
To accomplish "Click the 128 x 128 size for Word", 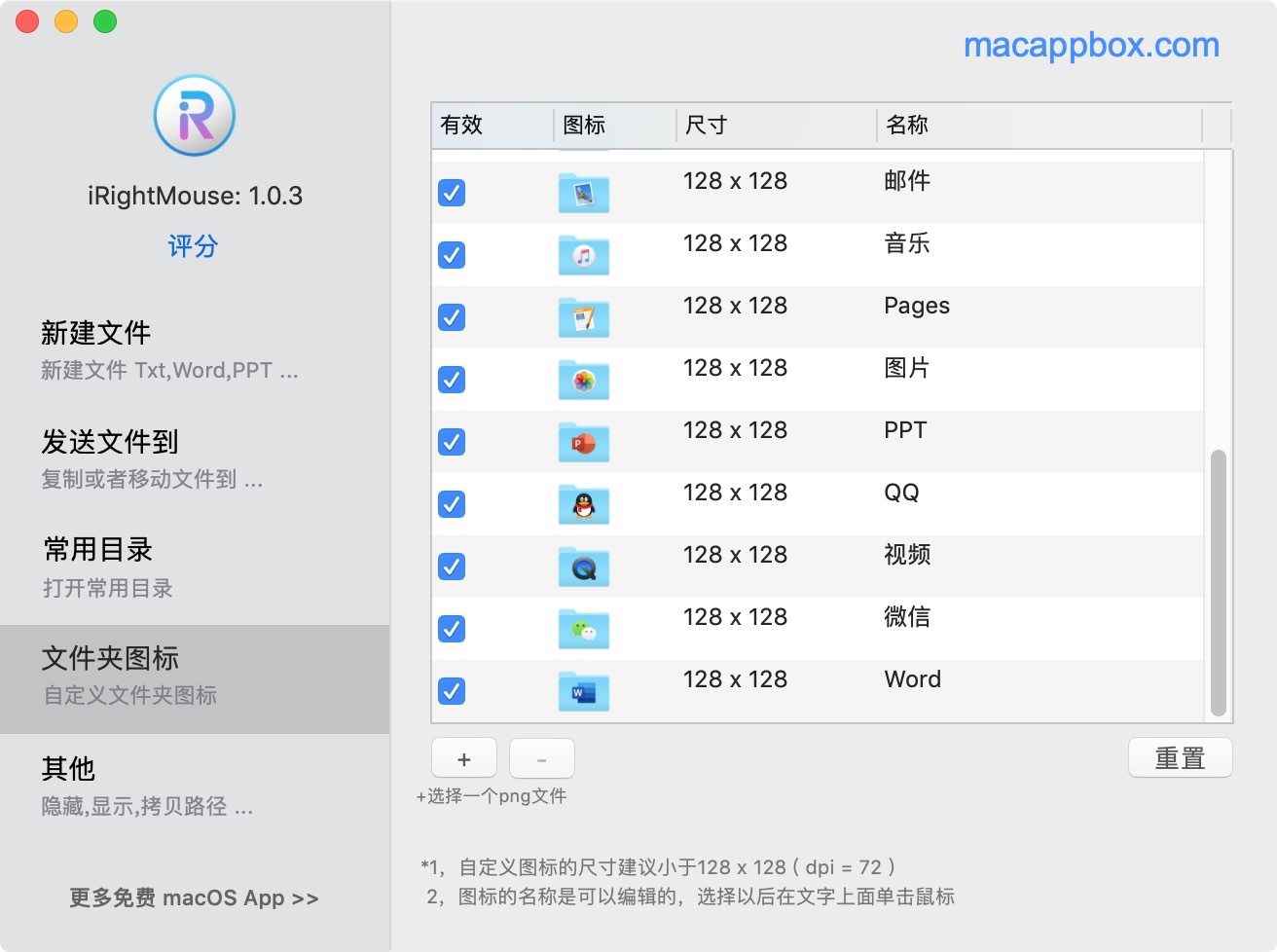I will [735, 679].
